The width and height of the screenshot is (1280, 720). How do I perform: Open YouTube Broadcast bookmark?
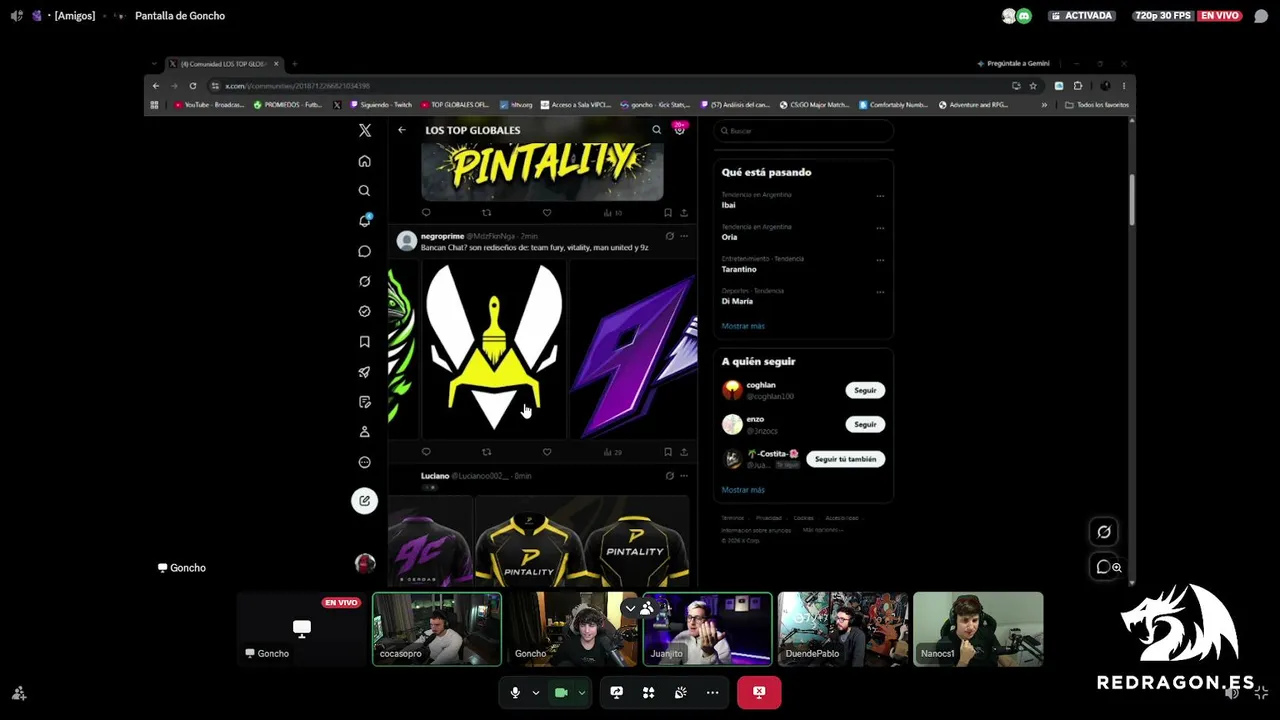point(210,105)
